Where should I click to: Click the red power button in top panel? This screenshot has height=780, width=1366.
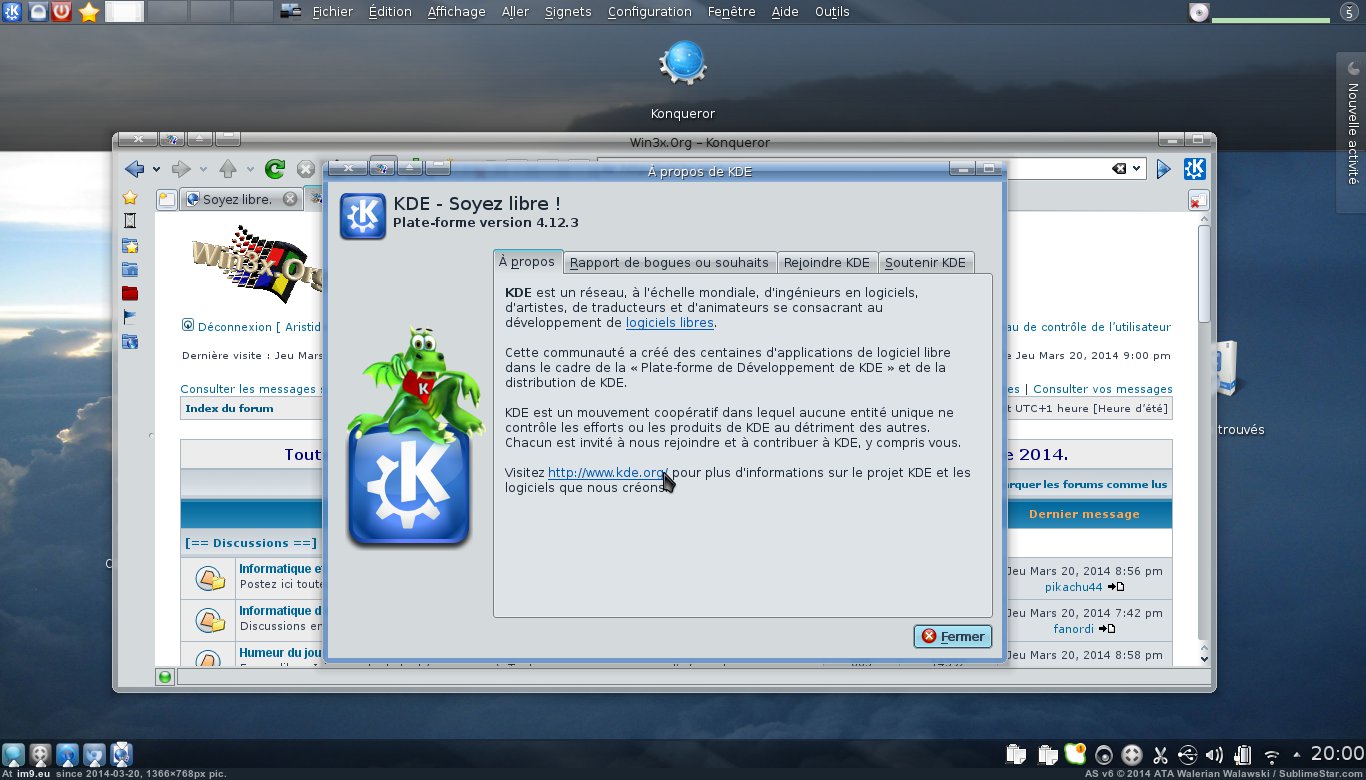62,12
